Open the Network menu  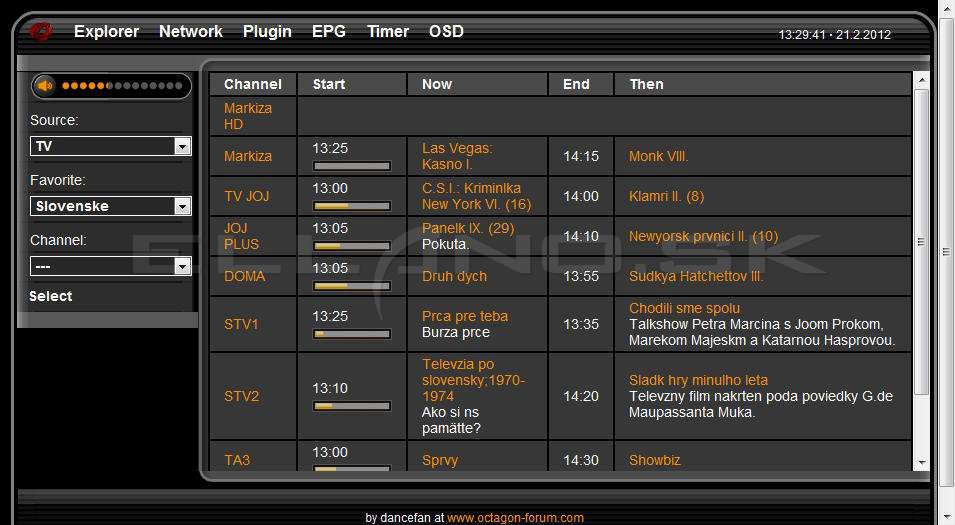pyautogui.click(x=191, y=31)
